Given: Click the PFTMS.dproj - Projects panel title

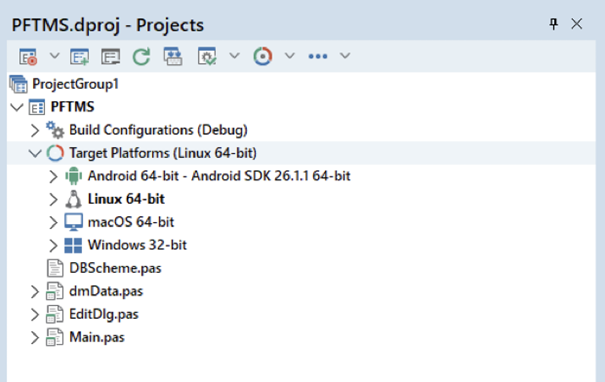Looking at the screenshot, I should coord(108,25).
